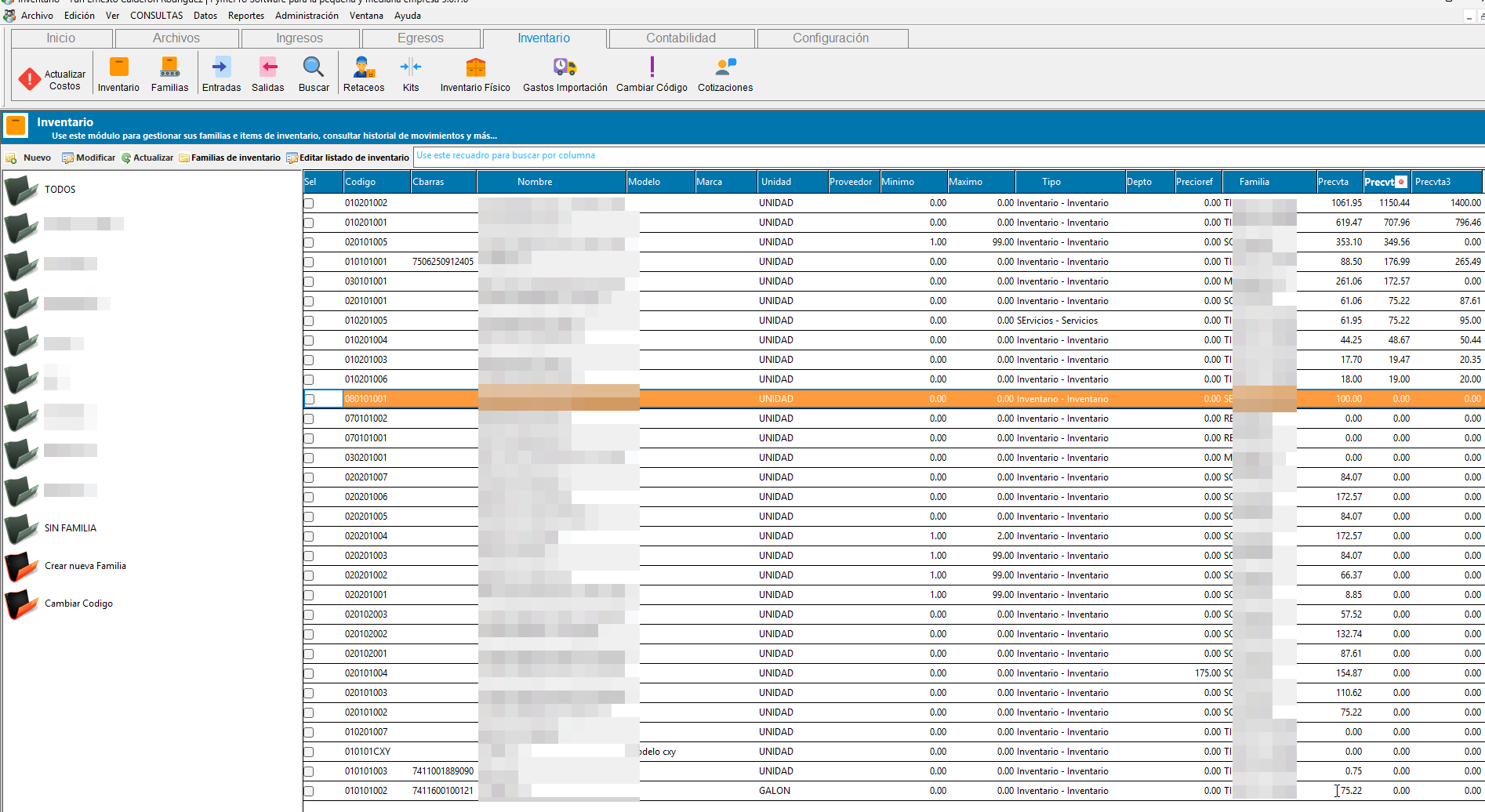The image size is (1485, 812).
Task: Open Gastos Importación truck icon
Action: point(565,67)
